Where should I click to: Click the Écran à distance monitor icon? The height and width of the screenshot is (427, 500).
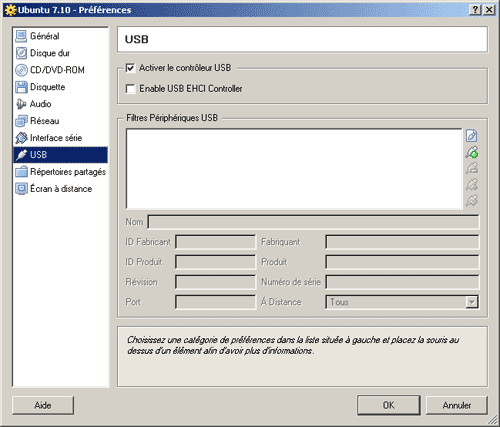pos(21,189)
